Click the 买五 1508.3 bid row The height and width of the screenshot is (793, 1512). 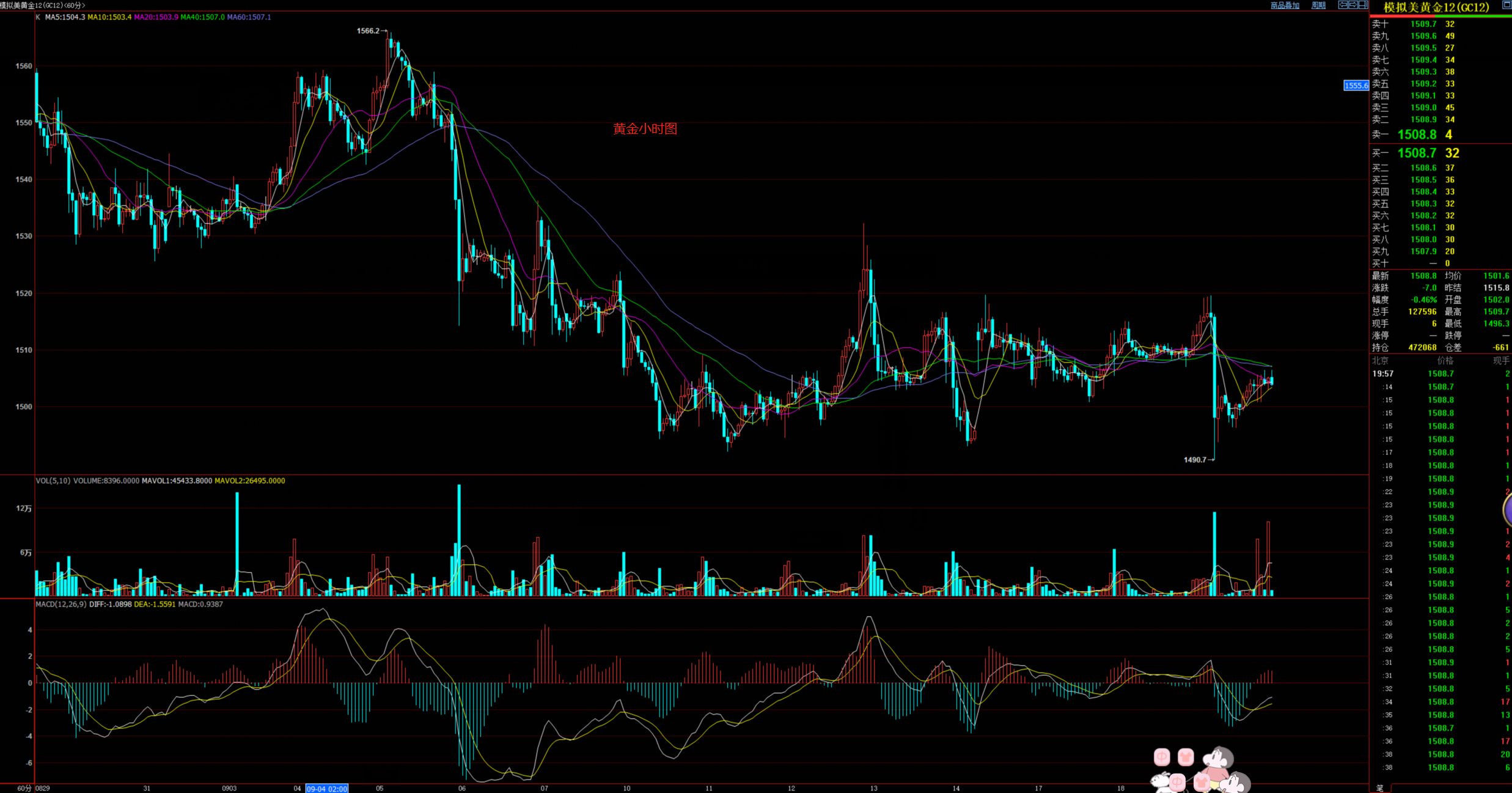(1440, 204)
